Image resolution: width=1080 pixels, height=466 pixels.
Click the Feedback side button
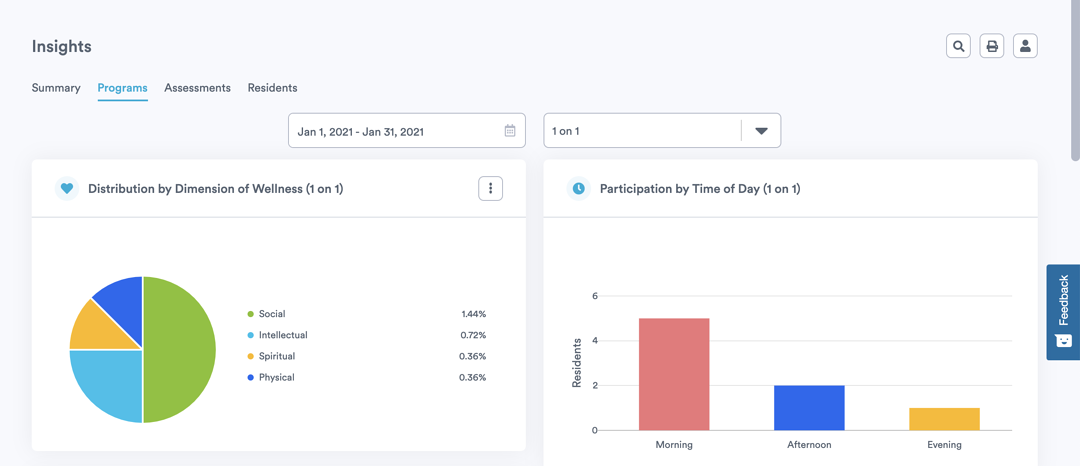point(1063,300)
